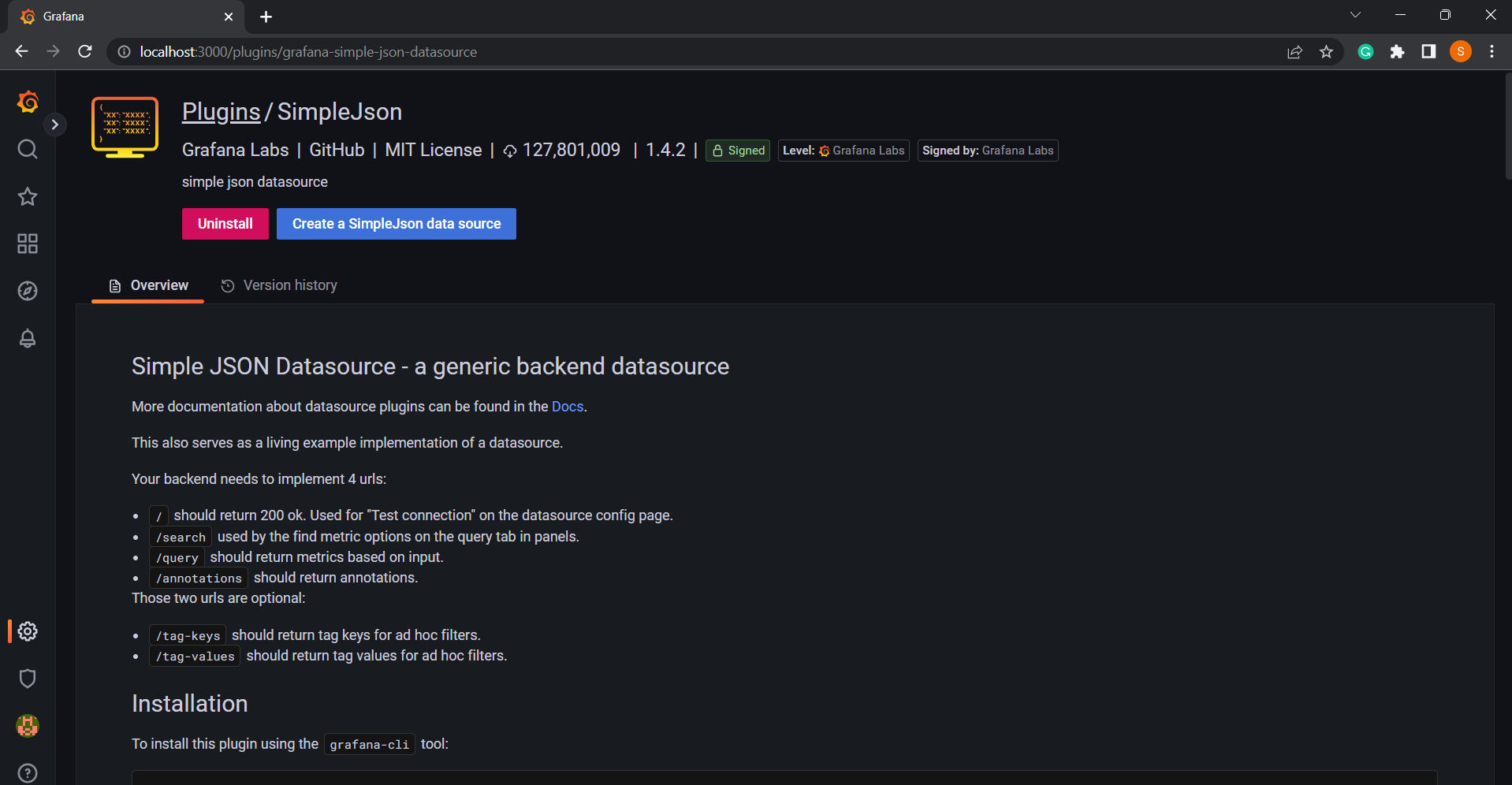Open the browser tab search dropdown arrow
The image size is (1512, 785).
pyautogui.click(x=1355, y=15)
